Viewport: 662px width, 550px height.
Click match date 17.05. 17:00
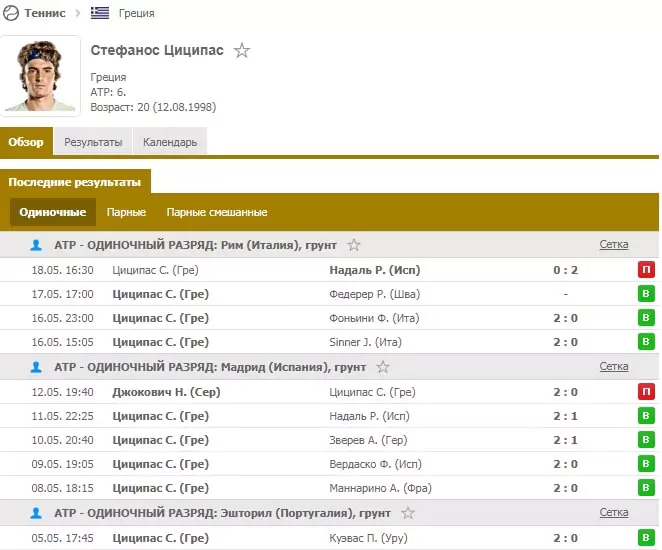62,294
